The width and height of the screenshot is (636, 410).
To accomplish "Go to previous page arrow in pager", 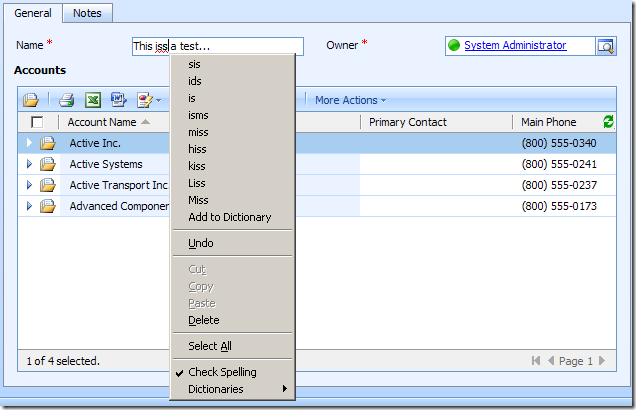I will point(551,361).
